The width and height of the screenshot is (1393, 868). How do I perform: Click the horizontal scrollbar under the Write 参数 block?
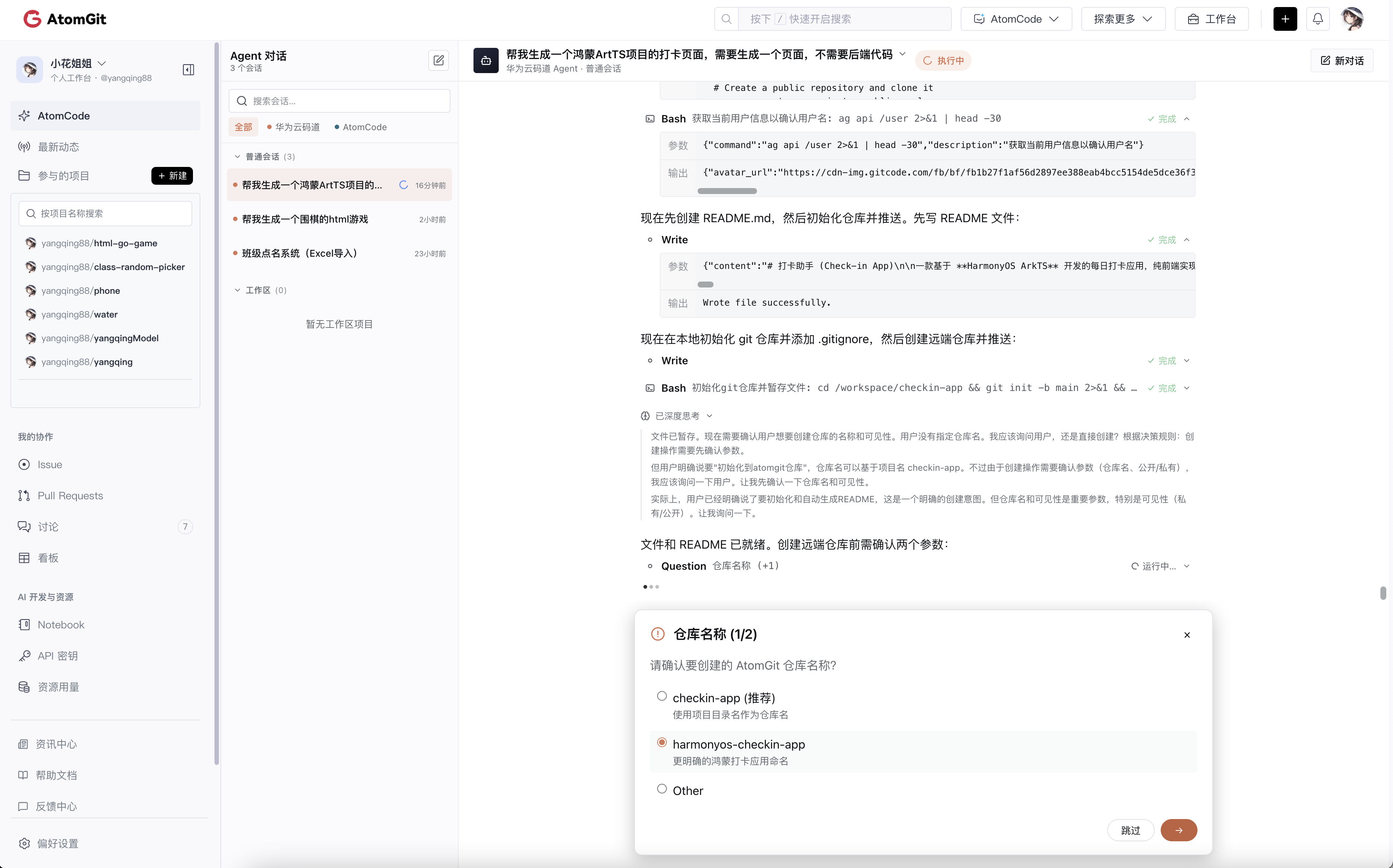point(706,284)
